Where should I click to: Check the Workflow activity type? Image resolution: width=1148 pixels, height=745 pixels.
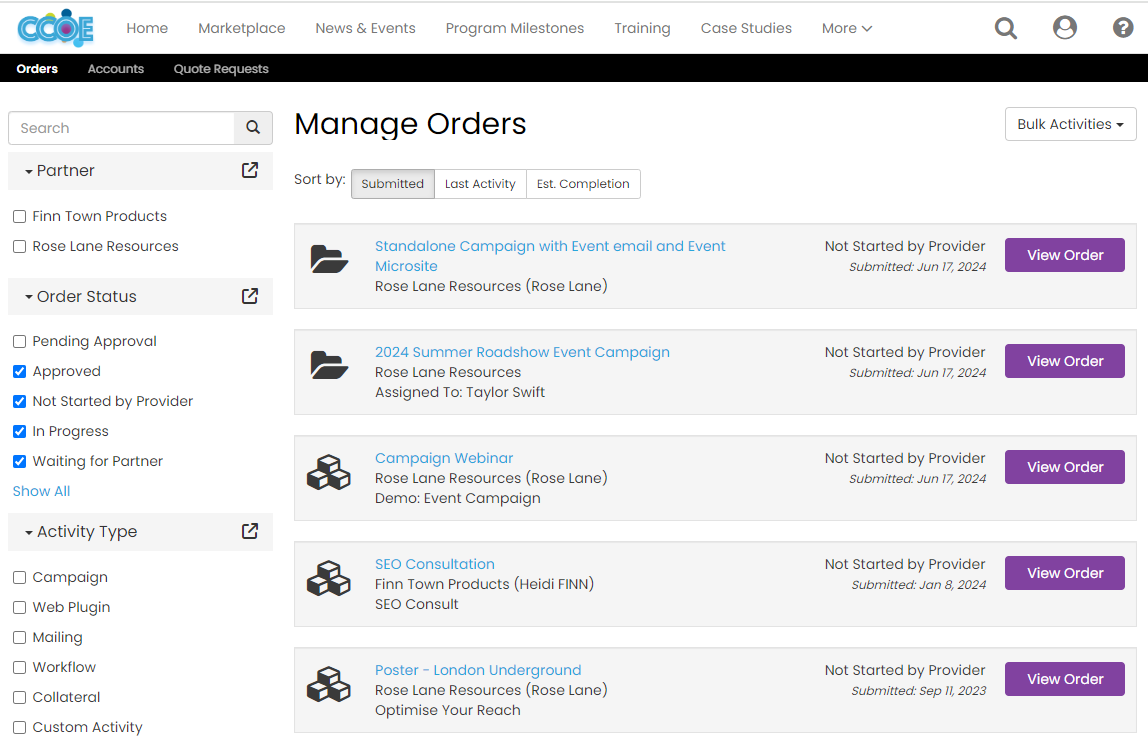click(20, 668)
